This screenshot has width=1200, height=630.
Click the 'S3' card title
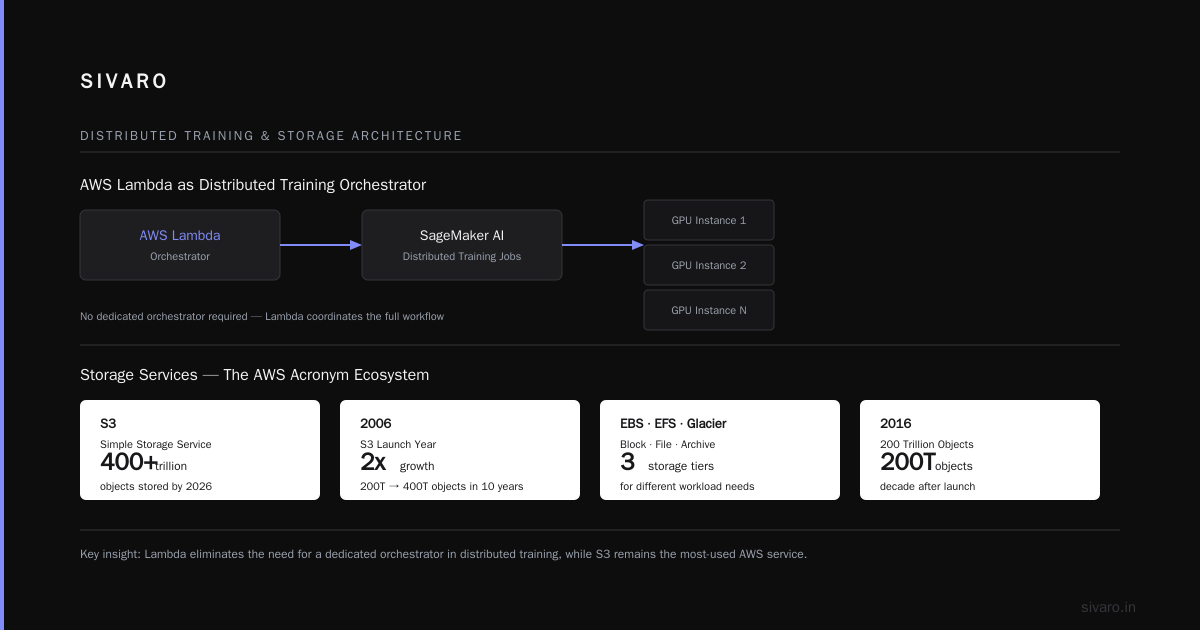(x=108, y=423)
